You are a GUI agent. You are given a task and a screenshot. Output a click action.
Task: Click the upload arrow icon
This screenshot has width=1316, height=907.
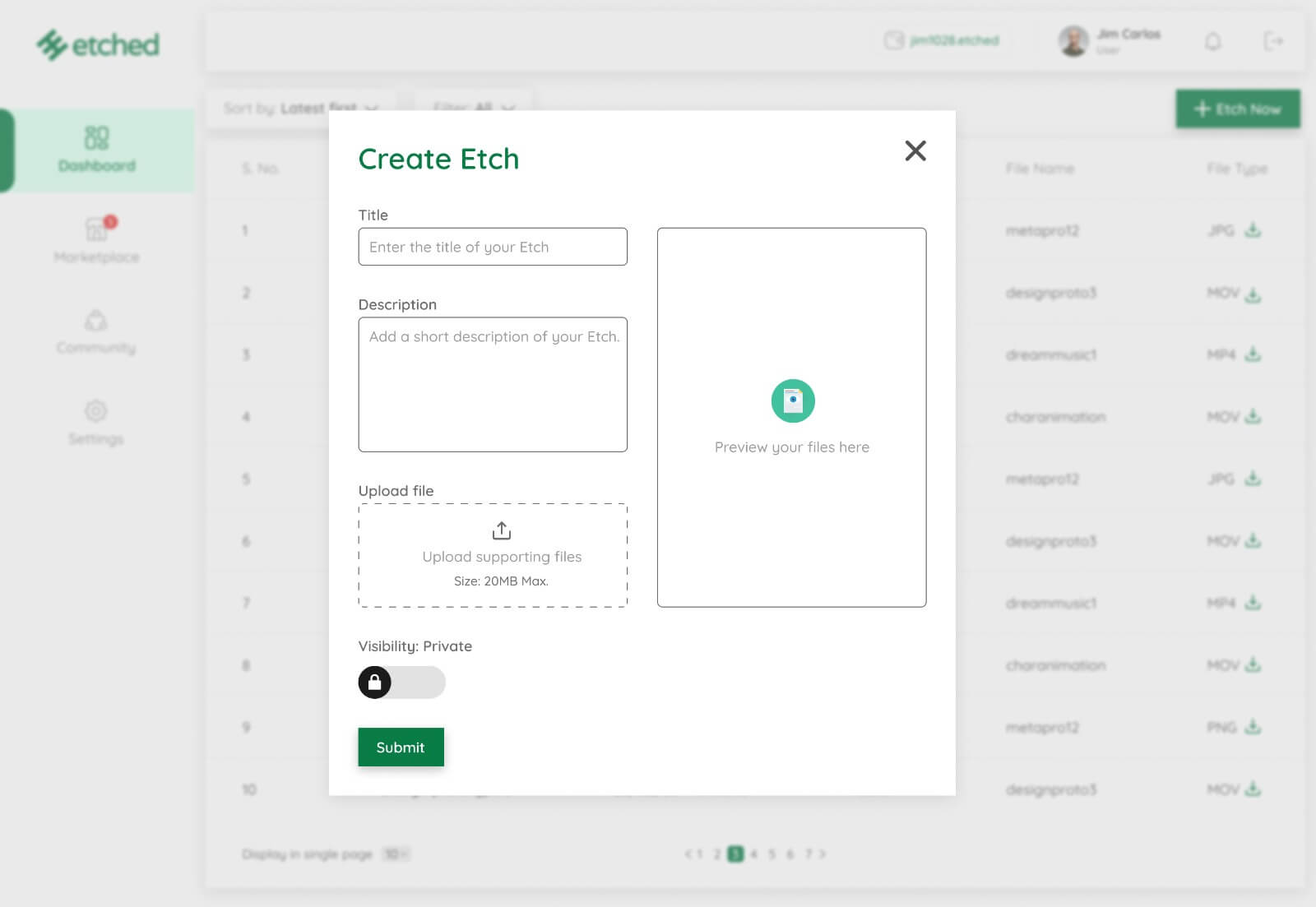tap(501, 530)
